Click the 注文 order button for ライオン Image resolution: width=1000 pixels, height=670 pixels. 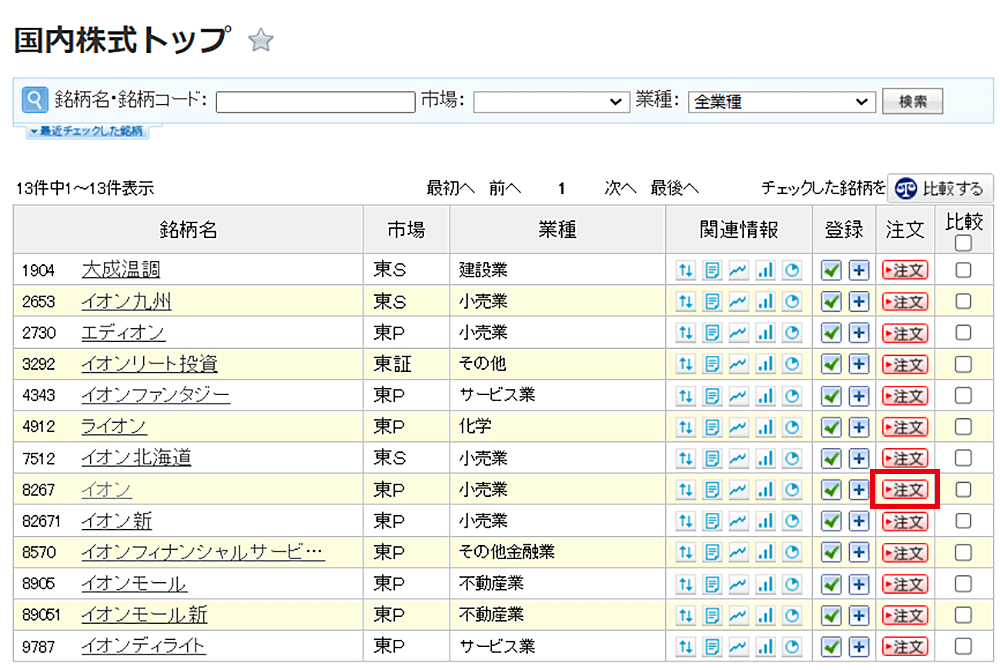coord(905,427)
